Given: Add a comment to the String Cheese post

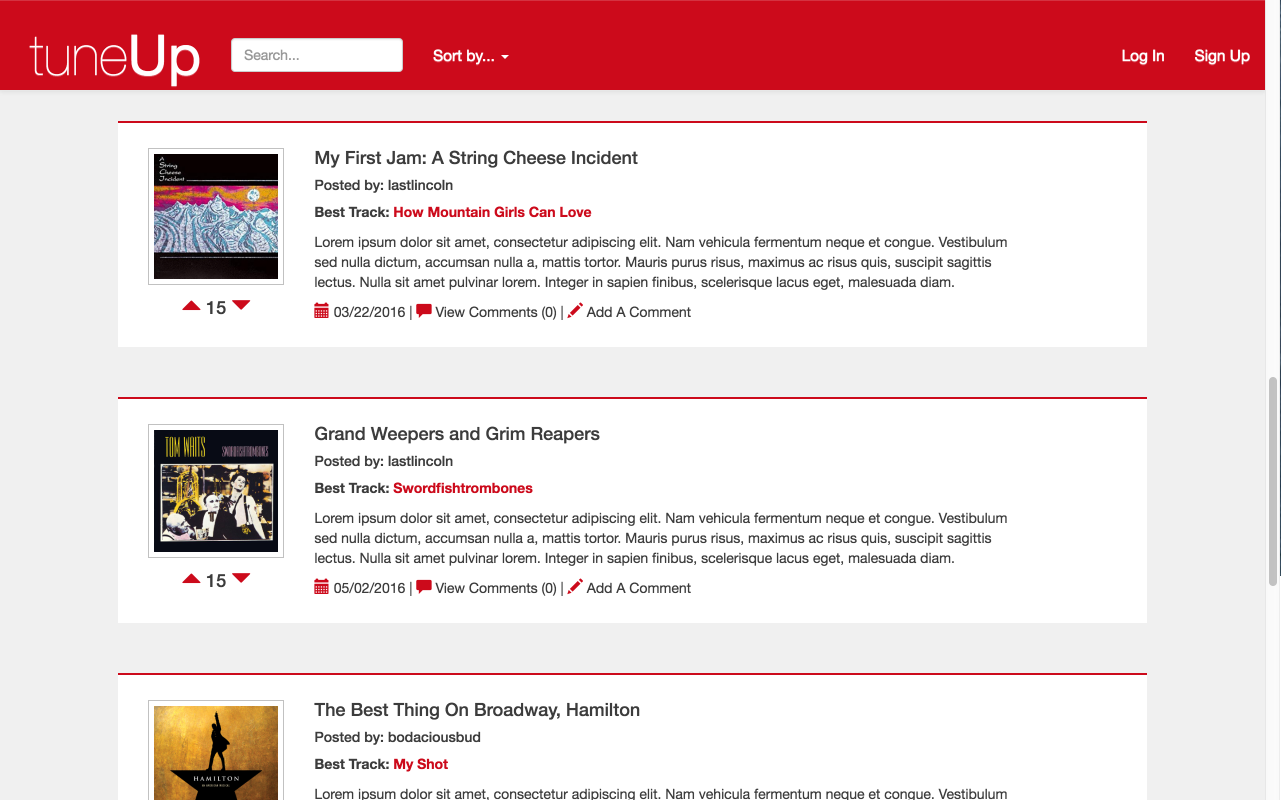Looking at the screenshot, I should pyautogui.click(x=639, y=312).
